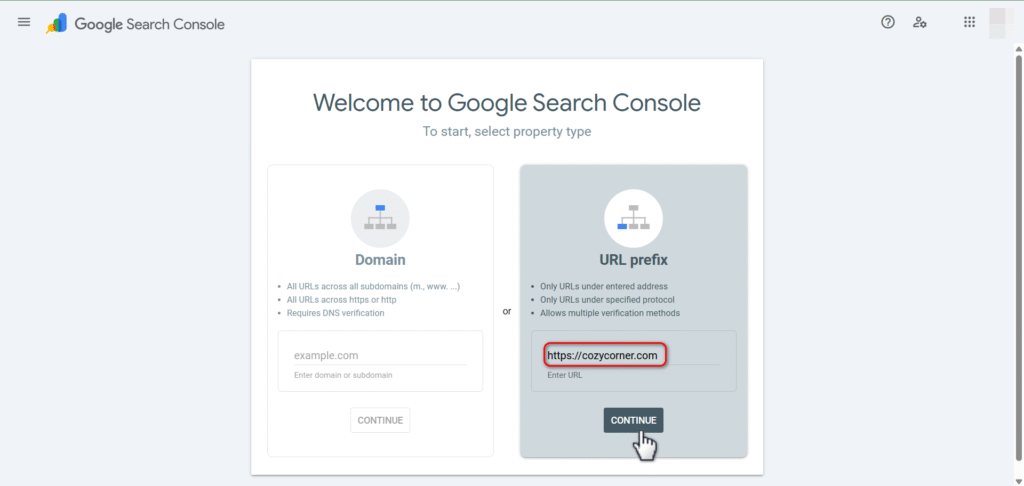Image resolution: width=1024 pixels, height=486 pixels.
Task: Click the Domain heading
Action: pyautogui.click(x=380, y=260)
